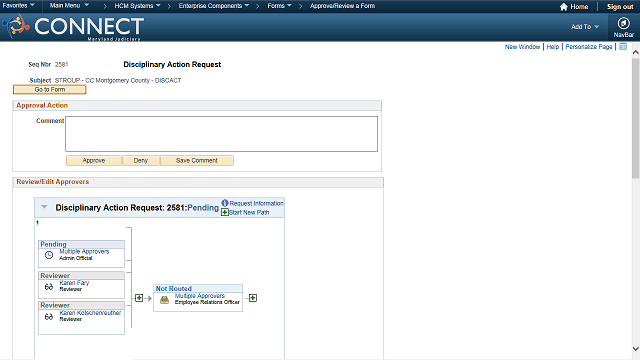Open the Help link
The height and width of the screenshot is (360, 640).
[553, 47]
